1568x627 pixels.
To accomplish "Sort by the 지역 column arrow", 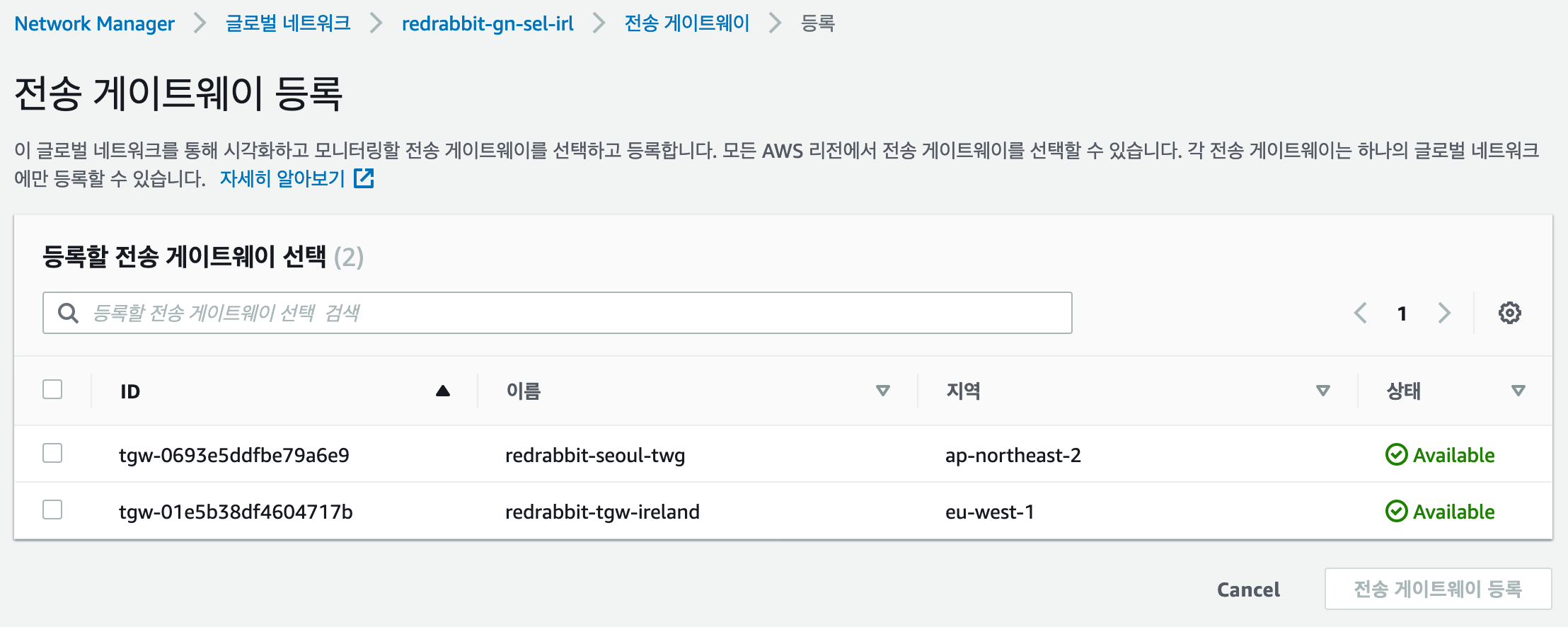I will 1323,391.
